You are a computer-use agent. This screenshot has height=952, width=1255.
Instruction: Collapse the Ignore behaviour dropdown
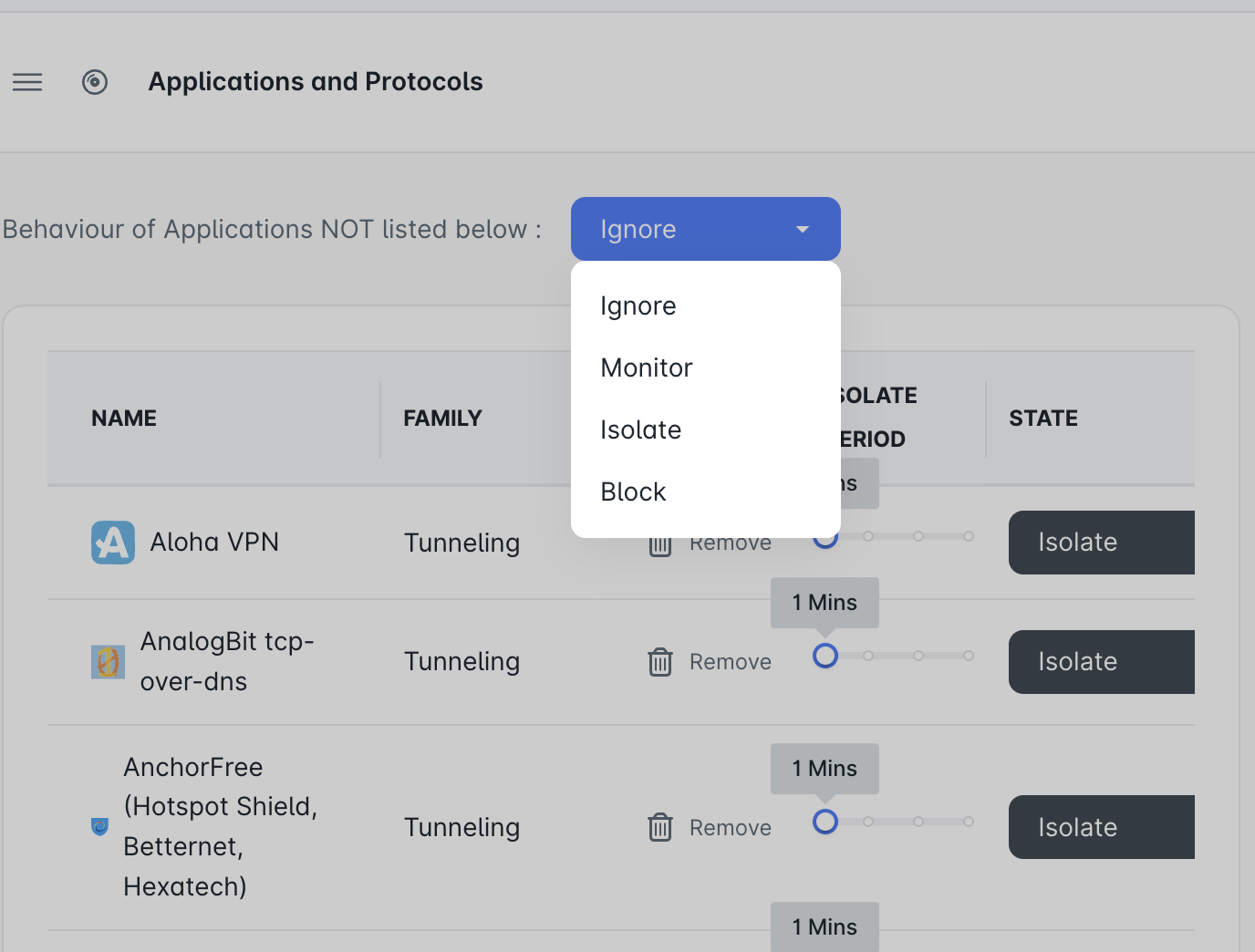click(706, 229)
